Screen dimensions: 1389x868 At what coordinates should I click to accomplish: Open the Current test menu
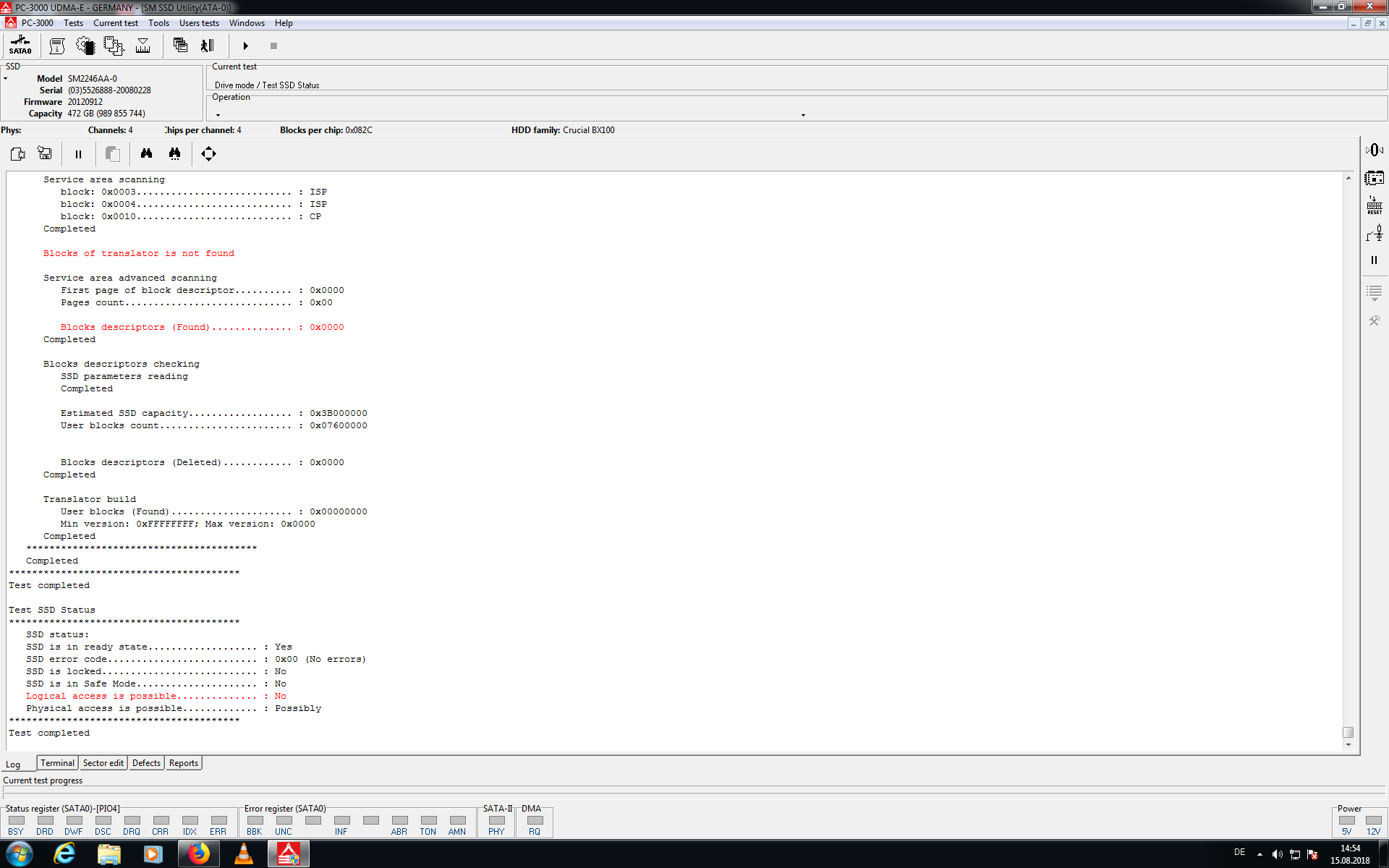coord(116,23)
